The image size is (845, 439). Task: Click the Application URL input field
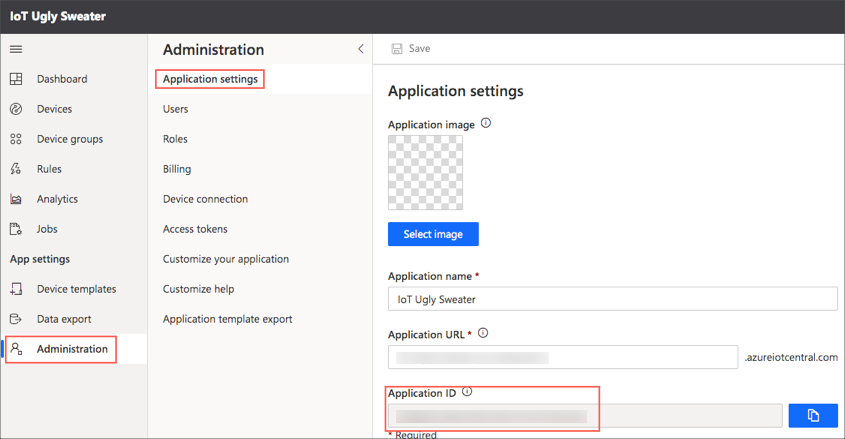tap(563, 357)
